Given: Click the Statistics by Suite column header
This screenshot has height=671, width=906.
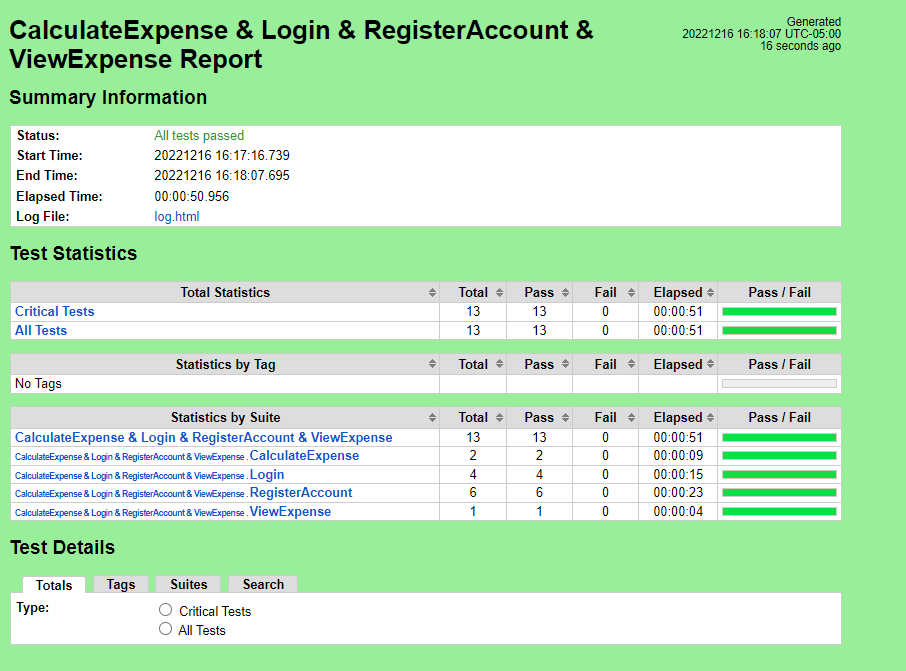Looking at the screenshot, I should [x=225, y=417].
